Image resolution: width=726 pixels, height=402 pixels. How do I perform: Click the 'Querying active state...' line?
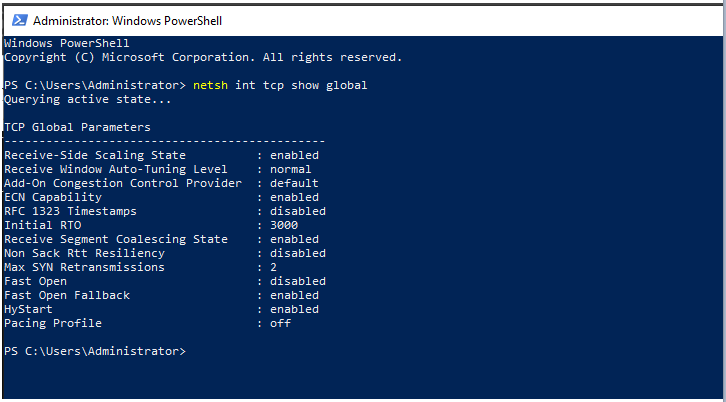[x=88, y=100]
